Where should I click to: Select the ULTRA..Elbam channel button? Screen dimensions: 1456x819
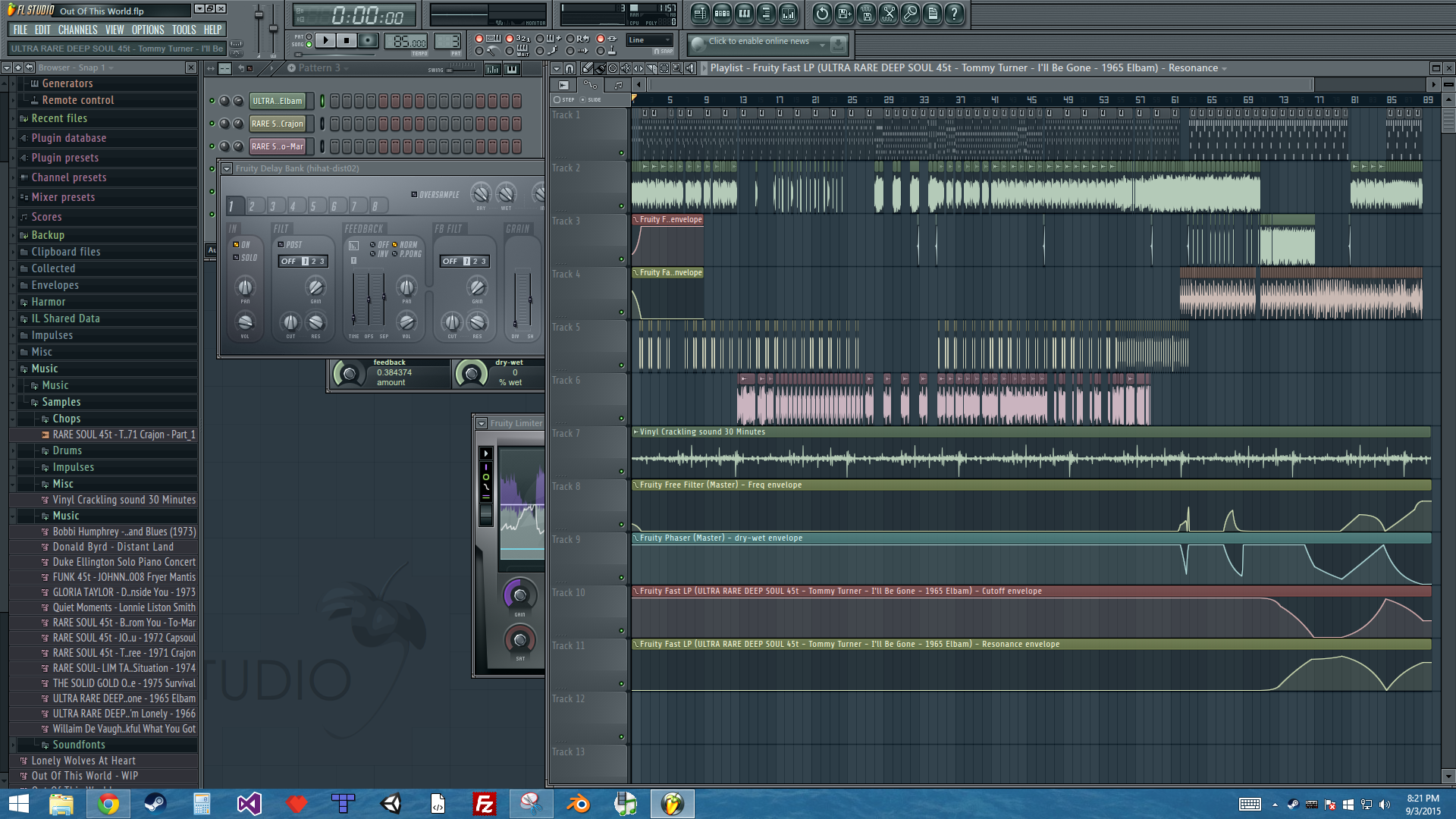tap(278, 101)
